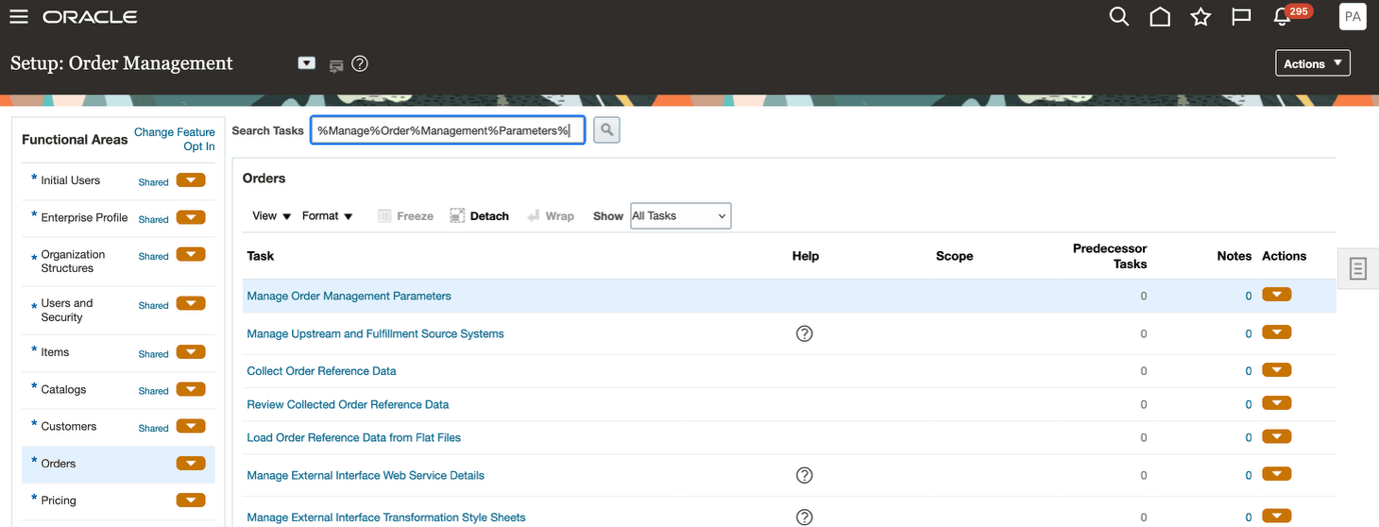
Task: Open actions for Load Order Reference Data row
Action: coord(1277,437)
